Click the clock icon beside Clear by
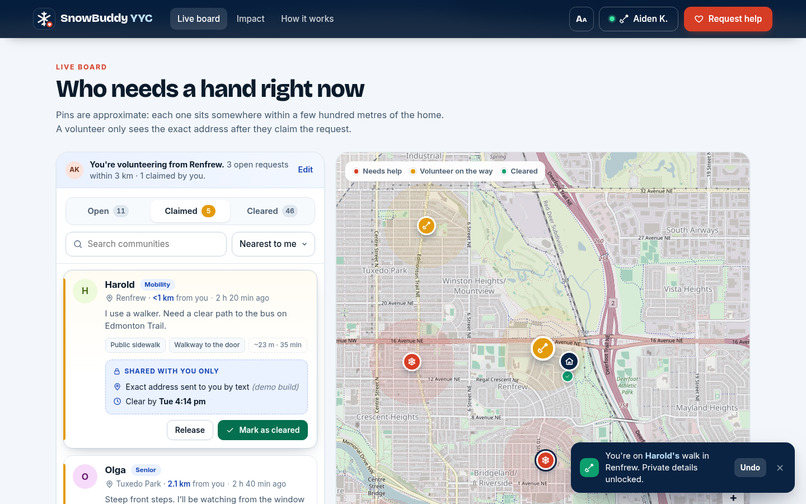806x504 pixels. coord(117,402)
